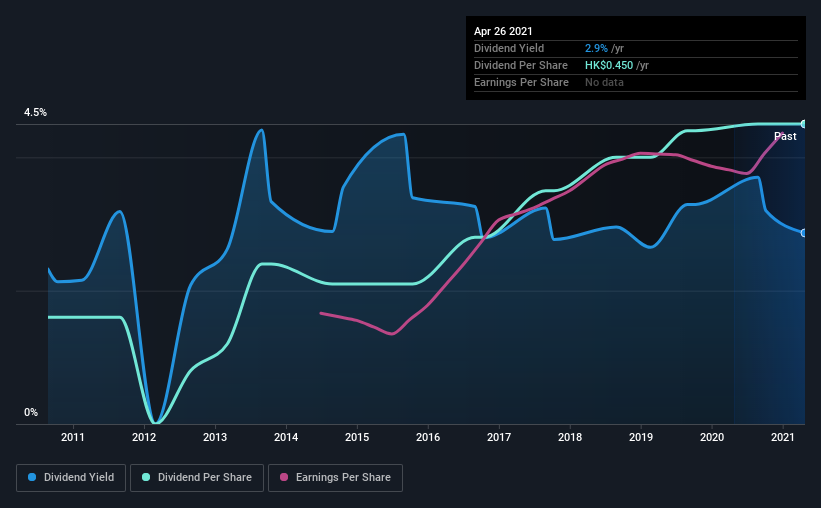Click the 'Apr 26 2021' tooltip date
821x508 pixels.
503,31
